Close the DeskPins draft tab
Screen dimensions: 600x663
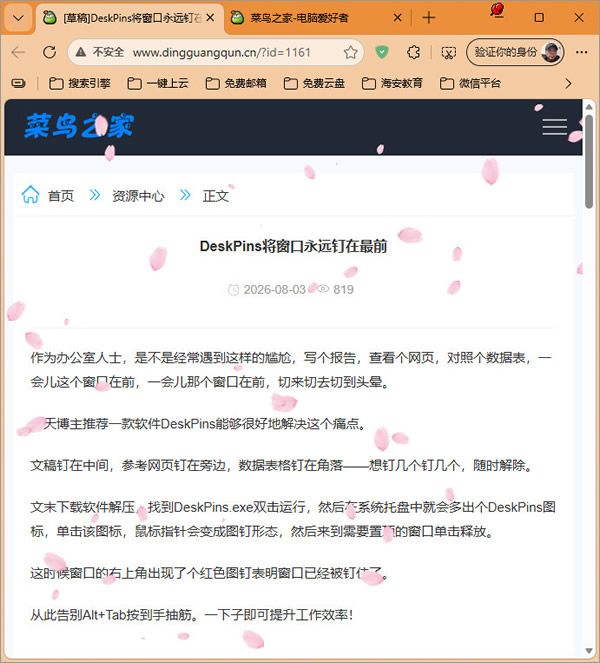(x=210, y=18)
